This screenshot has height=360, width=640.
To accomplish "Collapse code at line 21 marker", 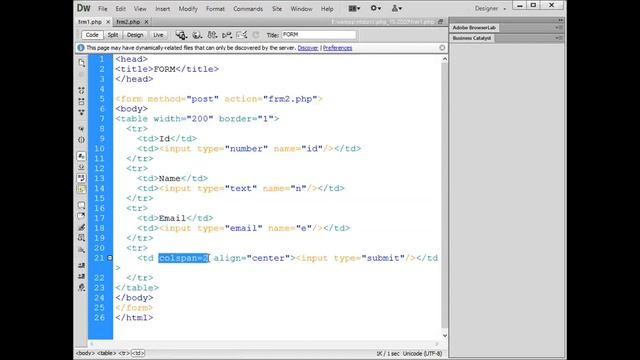I will point(110,258).
